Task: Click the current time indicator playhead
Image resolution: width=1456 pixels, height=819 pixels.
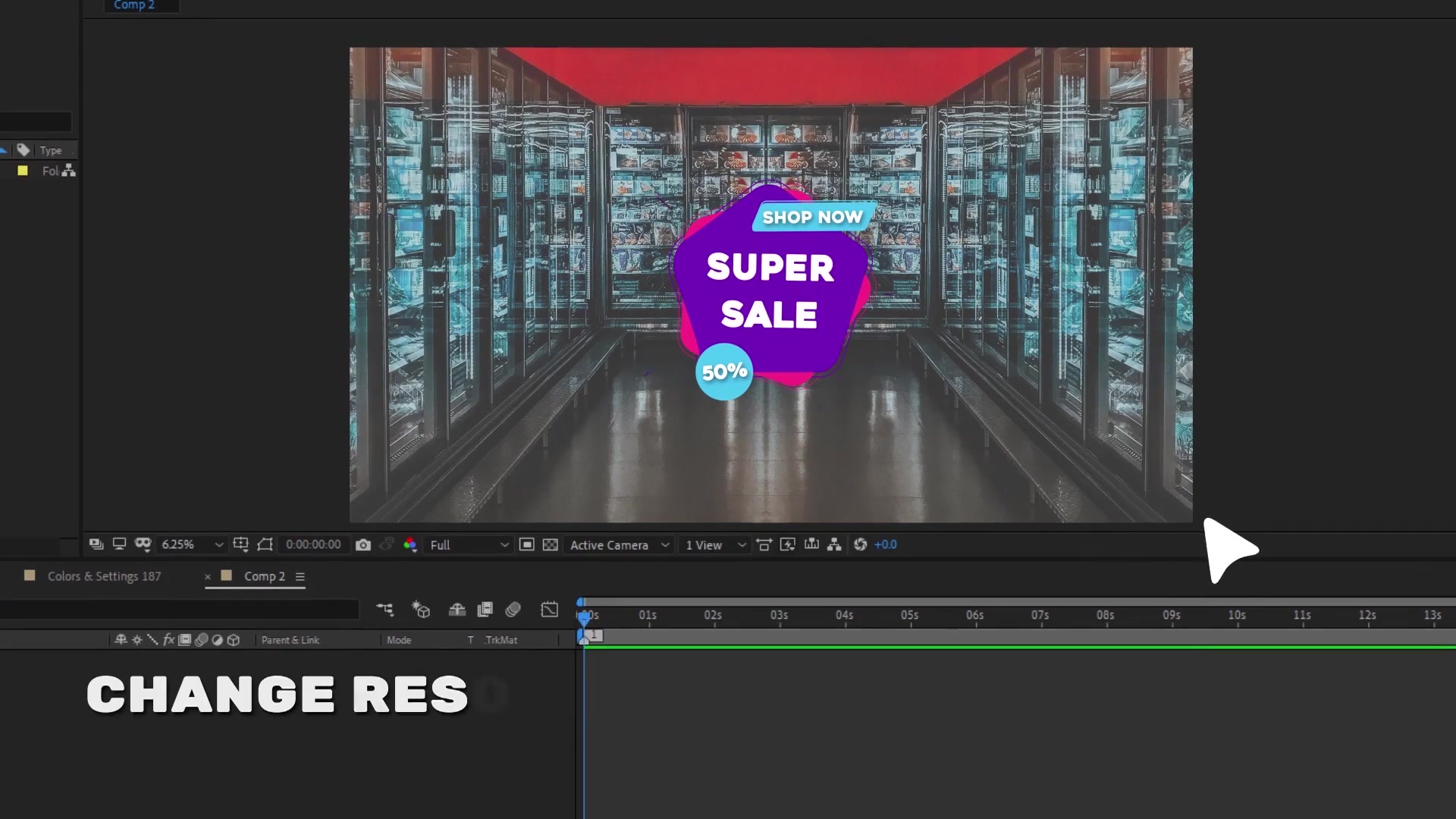Action: click(x=584, y=618)
